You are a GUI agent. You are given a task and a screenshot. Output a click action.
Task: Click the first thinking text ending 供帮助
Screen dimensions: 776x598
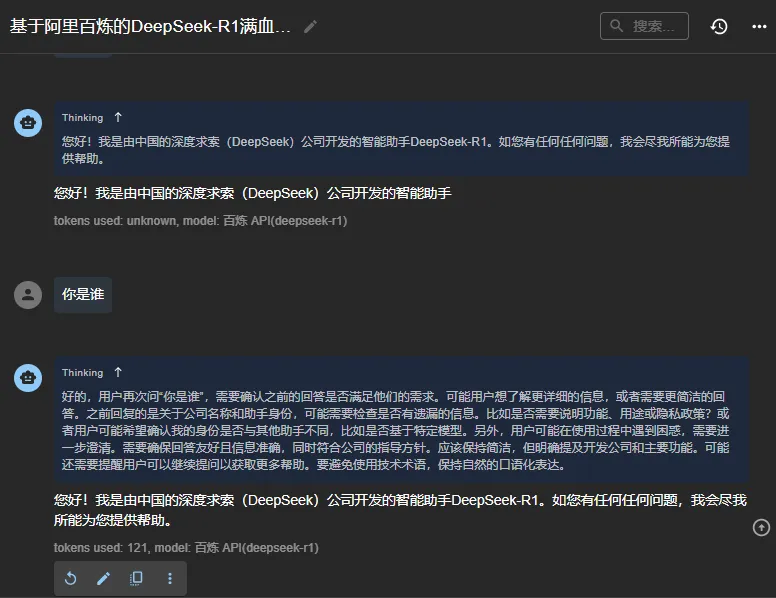[x=395, y=150]
